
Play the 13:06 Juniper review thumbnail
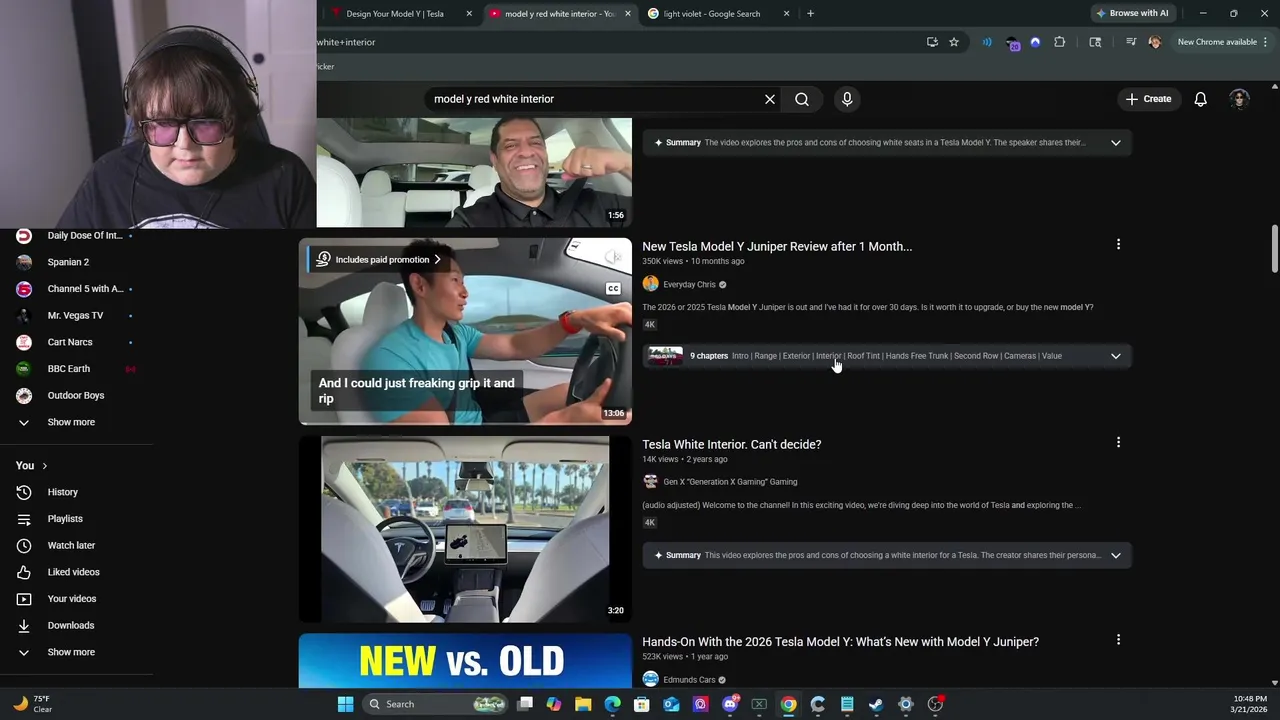[x=465, y=331]
